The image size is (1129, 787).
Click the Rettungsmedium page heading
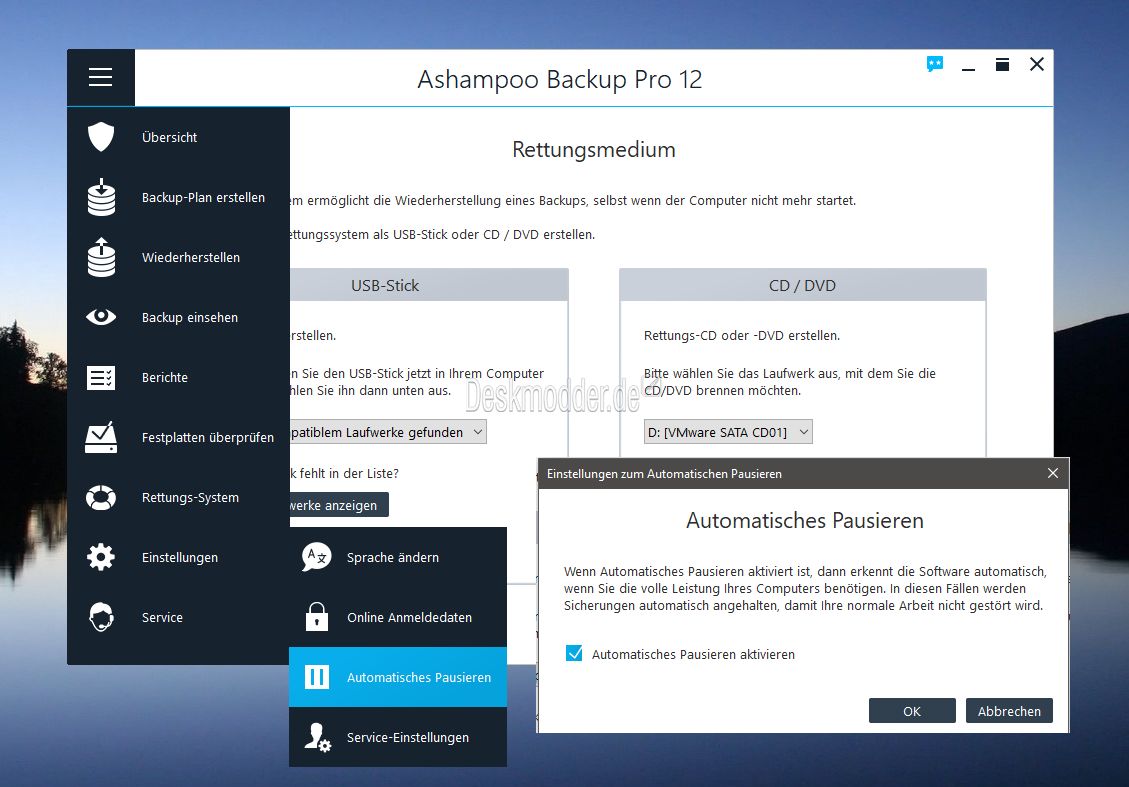(594, 150)
